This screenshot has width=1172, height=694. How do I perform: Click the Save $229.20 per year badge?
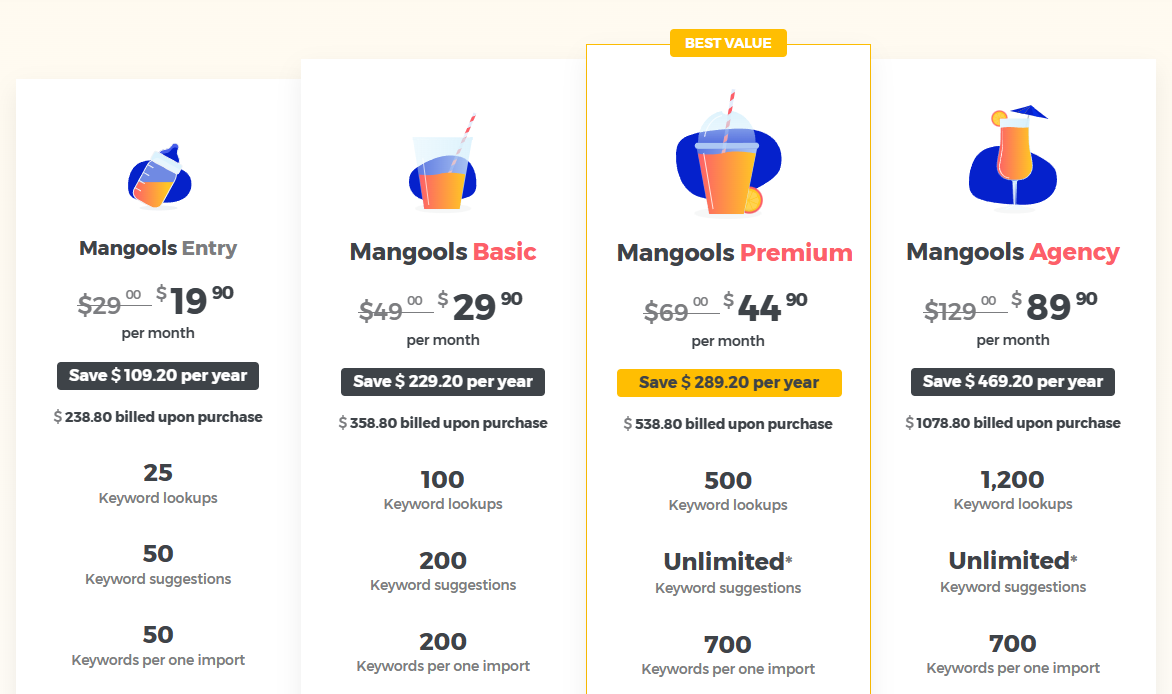coord(442,381)
